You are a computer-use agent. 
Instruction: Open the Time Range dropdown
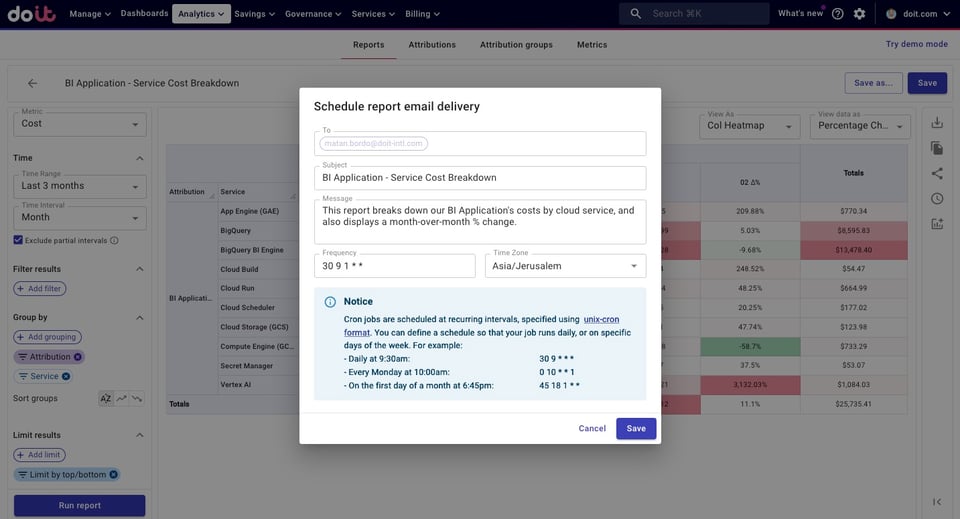point(80,186)
